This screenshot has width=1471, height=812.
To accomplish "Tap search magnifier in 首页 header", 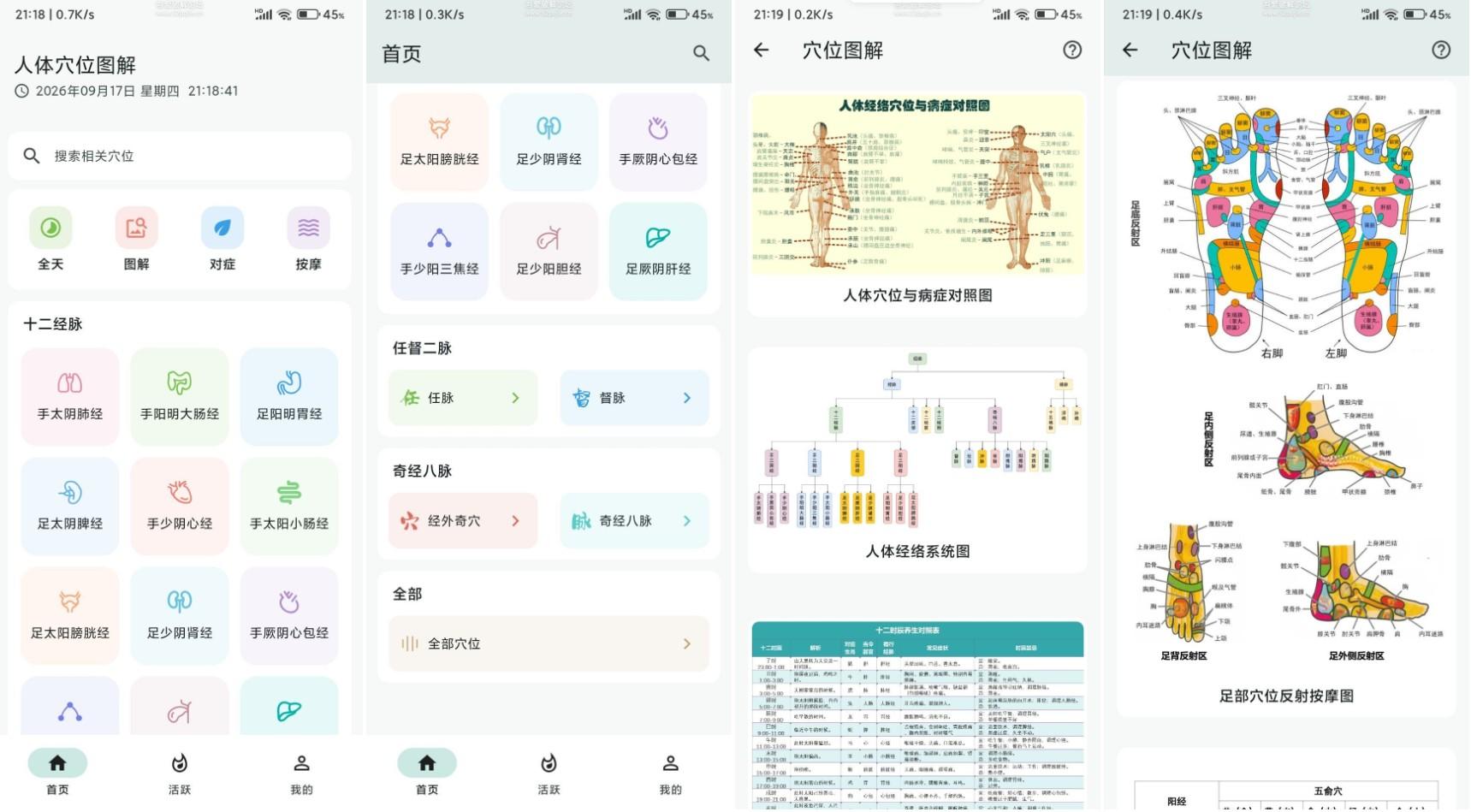I will coord(701,54).
